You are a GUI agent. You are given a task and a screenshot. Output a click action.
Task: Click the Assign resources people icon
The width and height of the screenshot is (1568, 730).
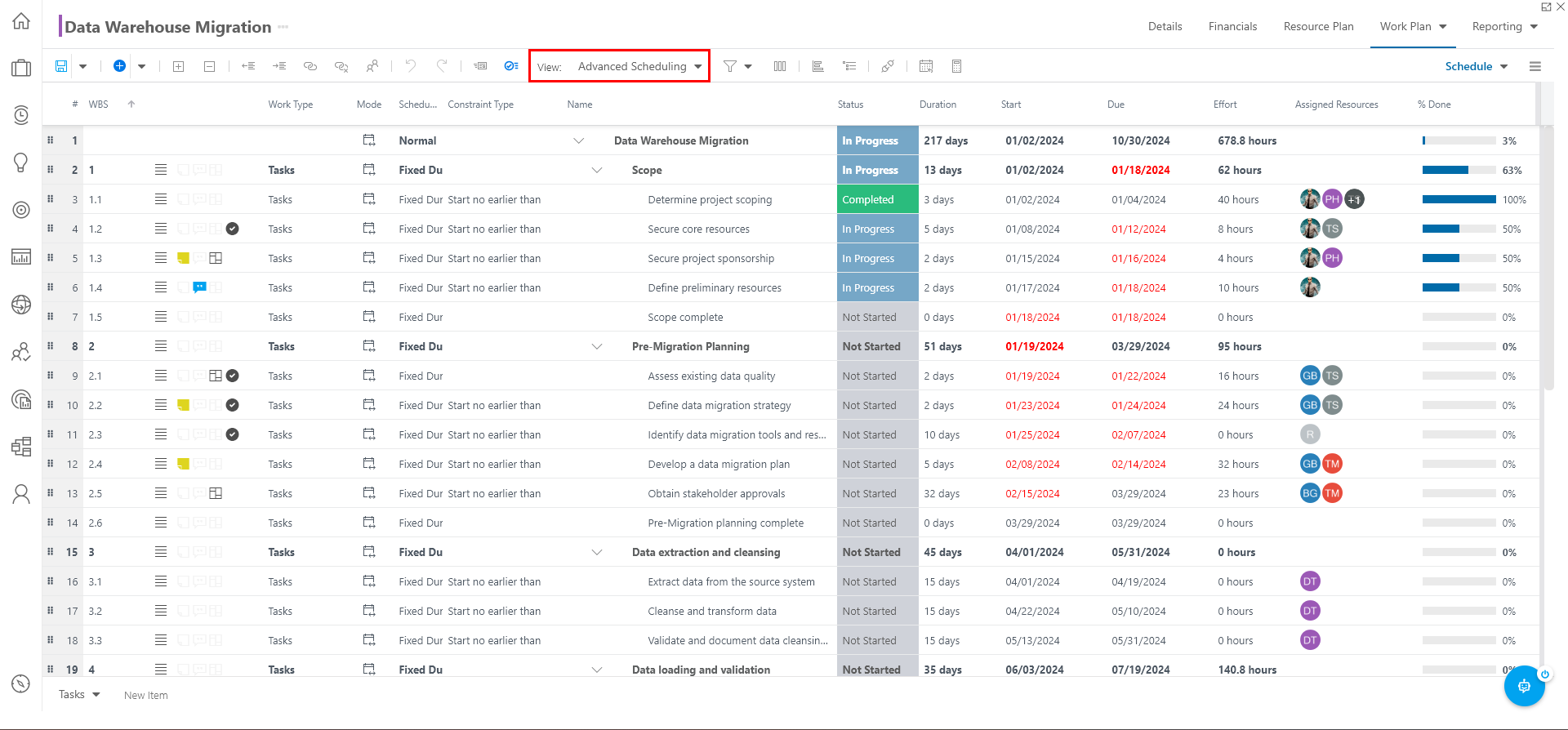[x=372, y=66]
